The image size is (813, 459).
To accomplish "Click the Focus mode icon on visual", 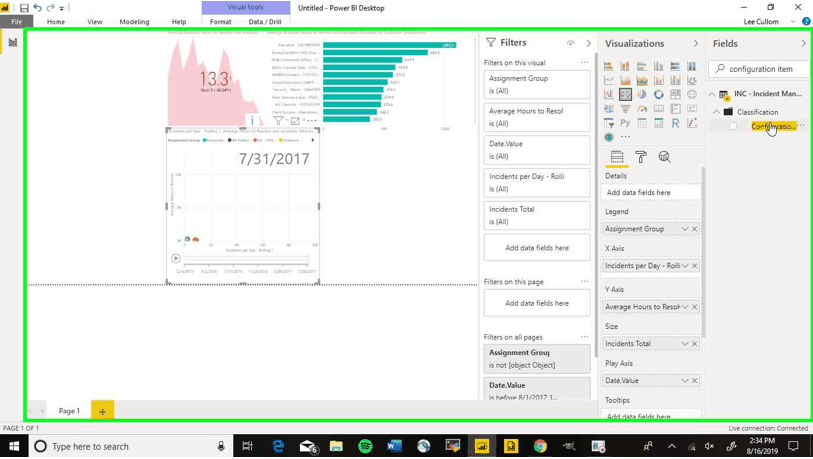I will click(x=295, y=121).
